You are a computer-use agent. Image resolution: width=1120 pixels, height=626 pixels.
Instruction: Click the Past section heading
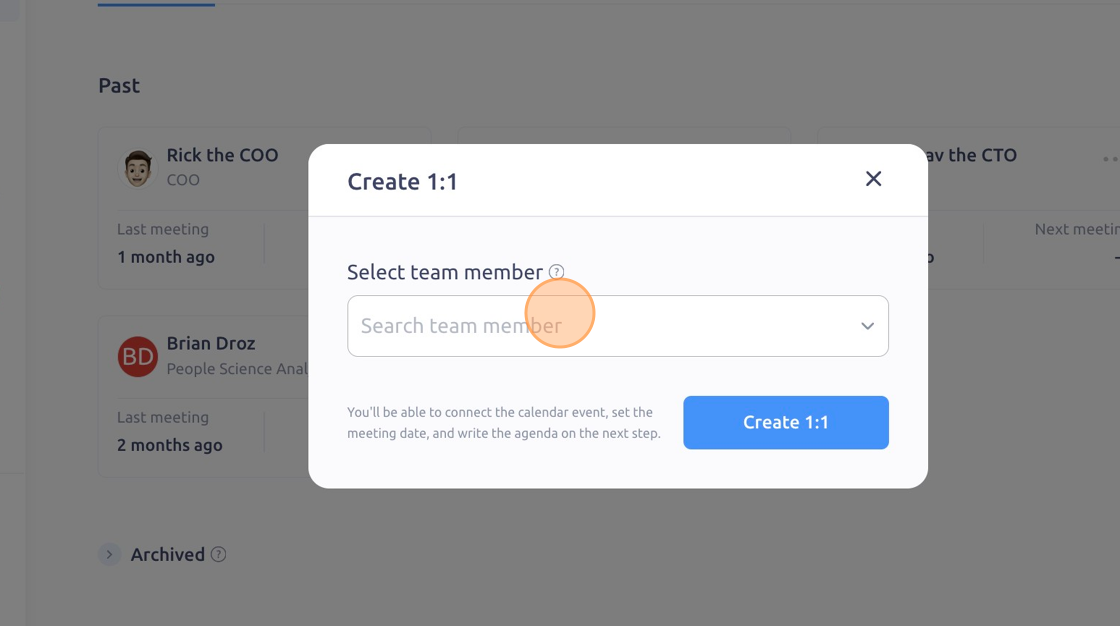coord(119,86)
